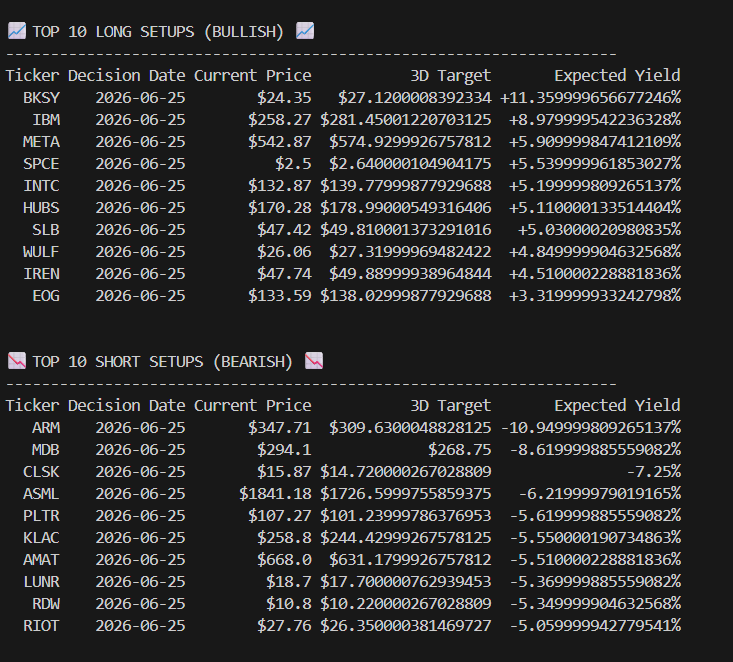Click the Current Price header in bearish table

(x=252, y=405)
